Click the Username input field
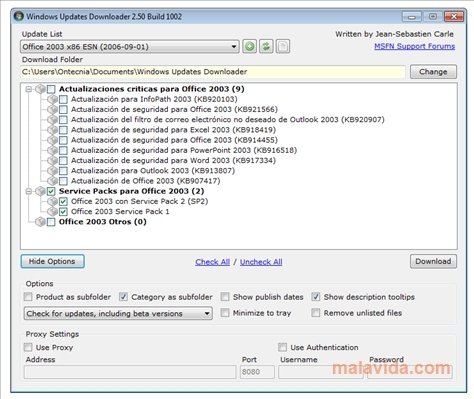 pyautogui.click(x=321, y=372)
